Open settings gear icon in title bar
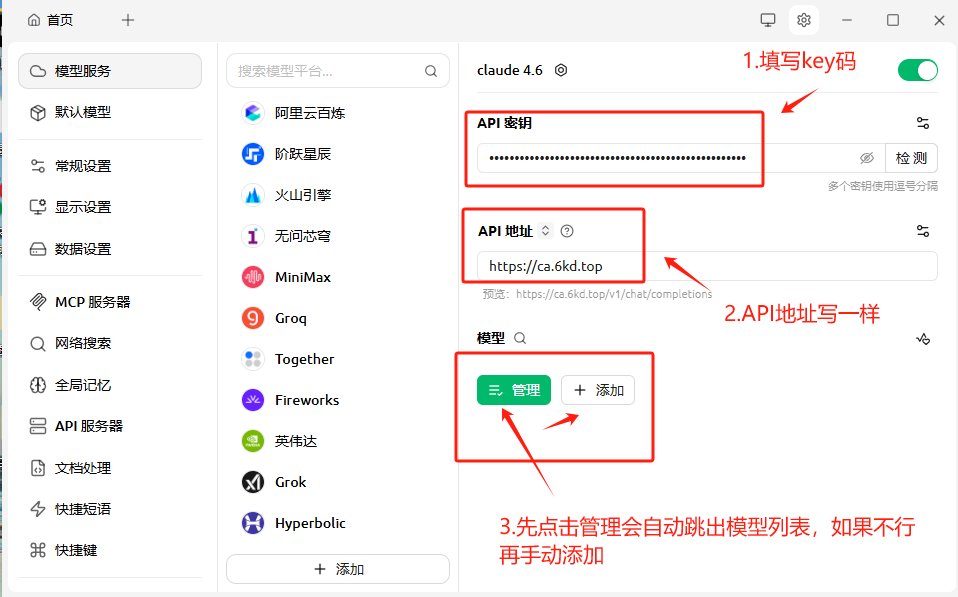 click(804, 20)
